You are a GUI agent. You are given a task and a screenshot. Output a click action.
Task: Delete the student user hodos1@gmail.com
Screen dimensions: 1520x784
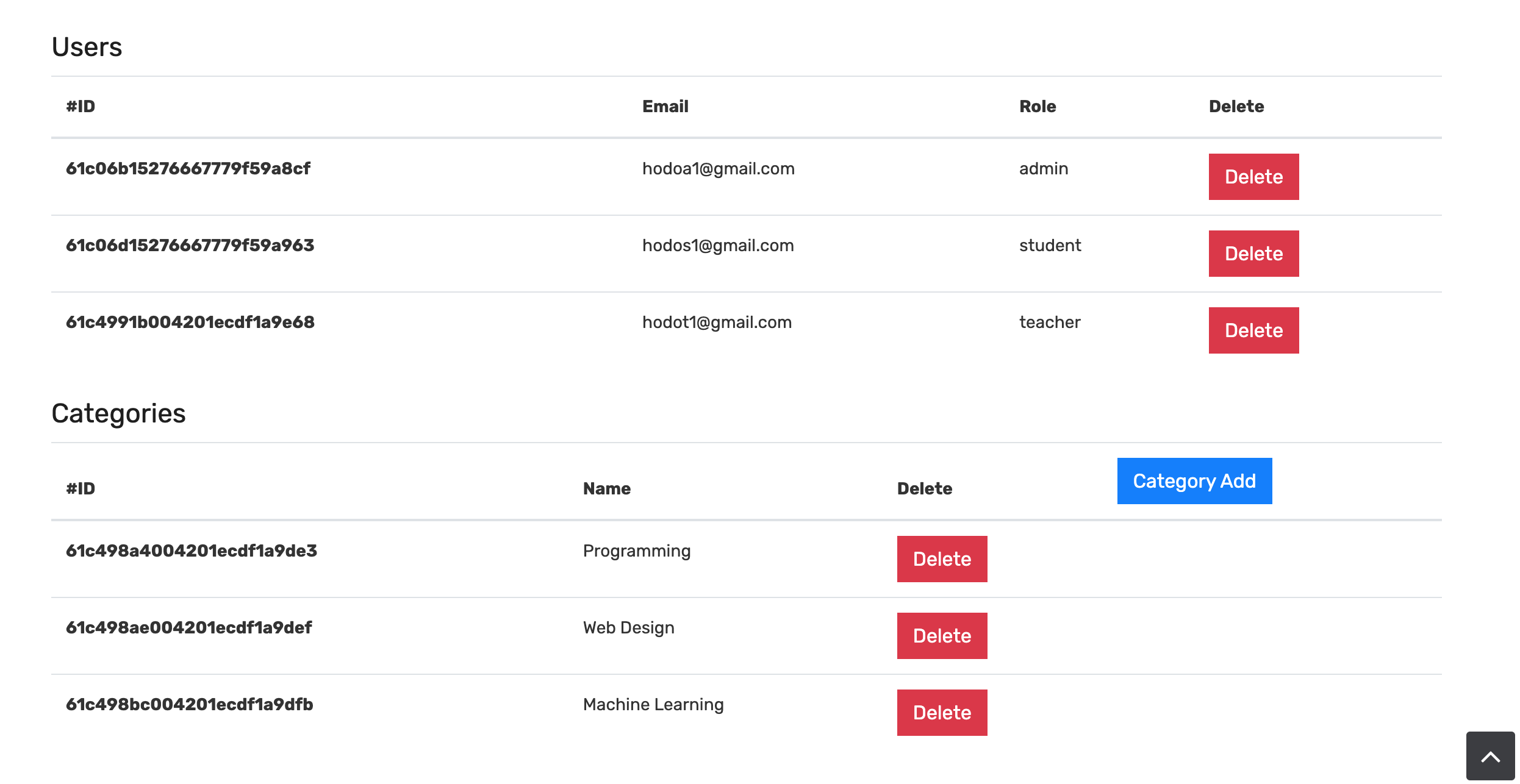click(1253, 254)
